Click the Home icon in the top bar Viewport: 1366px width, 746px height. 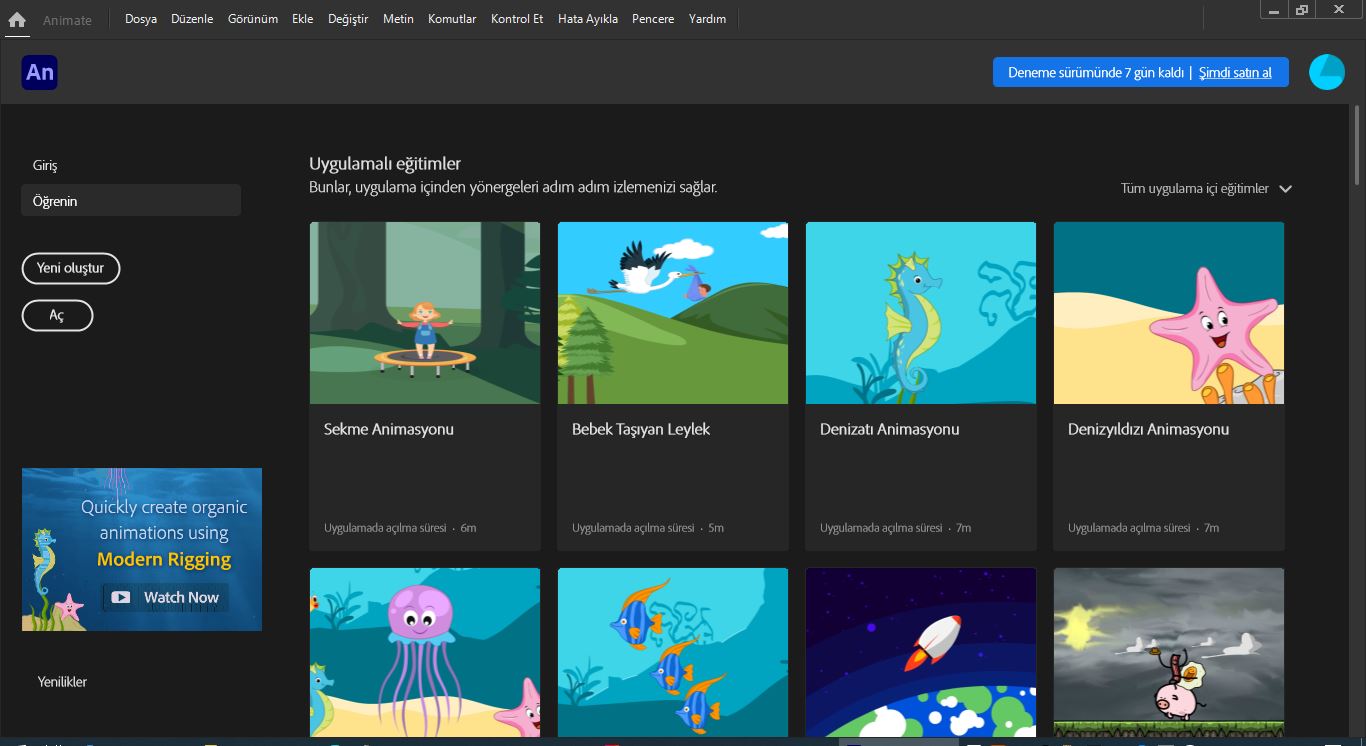[x=17, y=19]
